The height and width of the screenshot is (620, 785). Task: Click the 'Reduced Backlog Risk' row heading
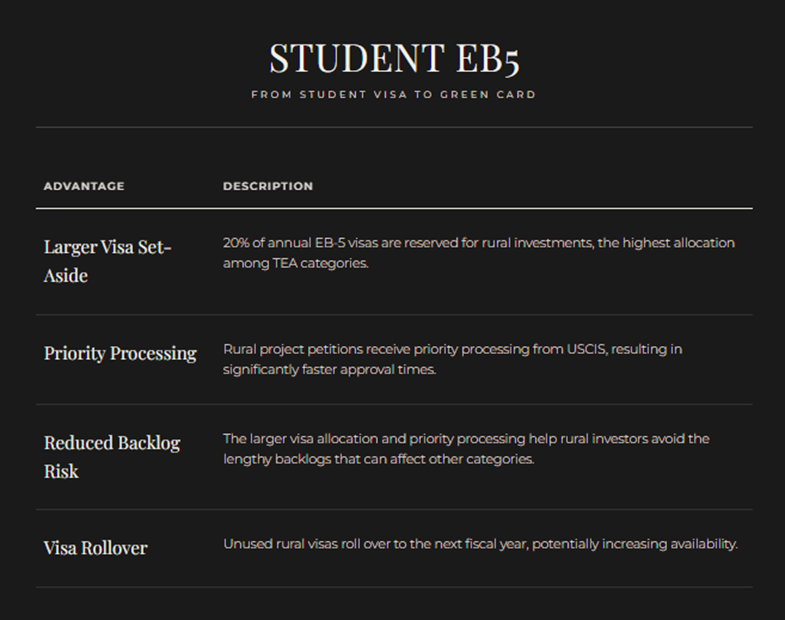pos(112,456)
